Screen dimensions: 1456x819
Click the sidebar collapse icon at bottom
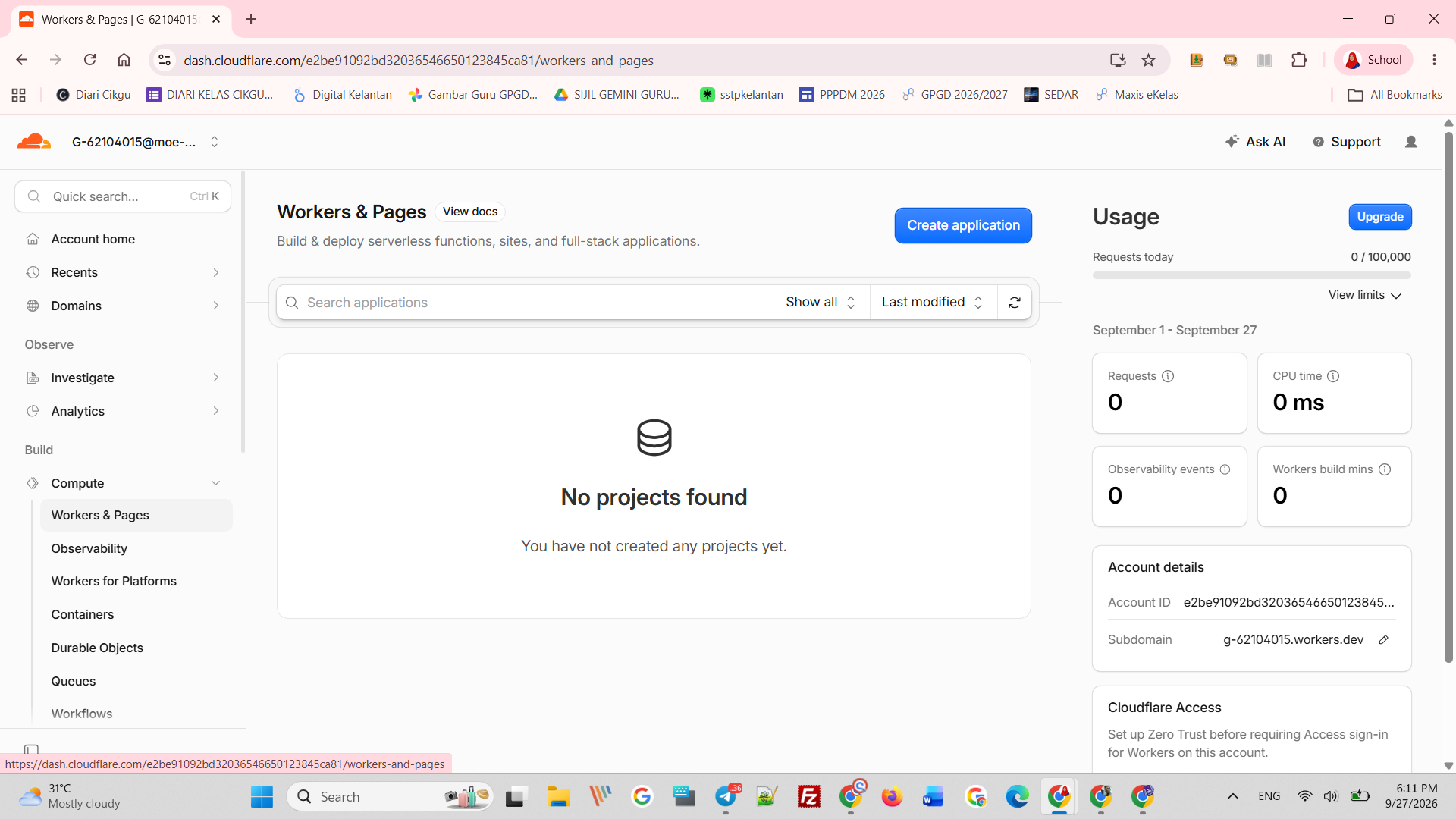click(31, 750)
